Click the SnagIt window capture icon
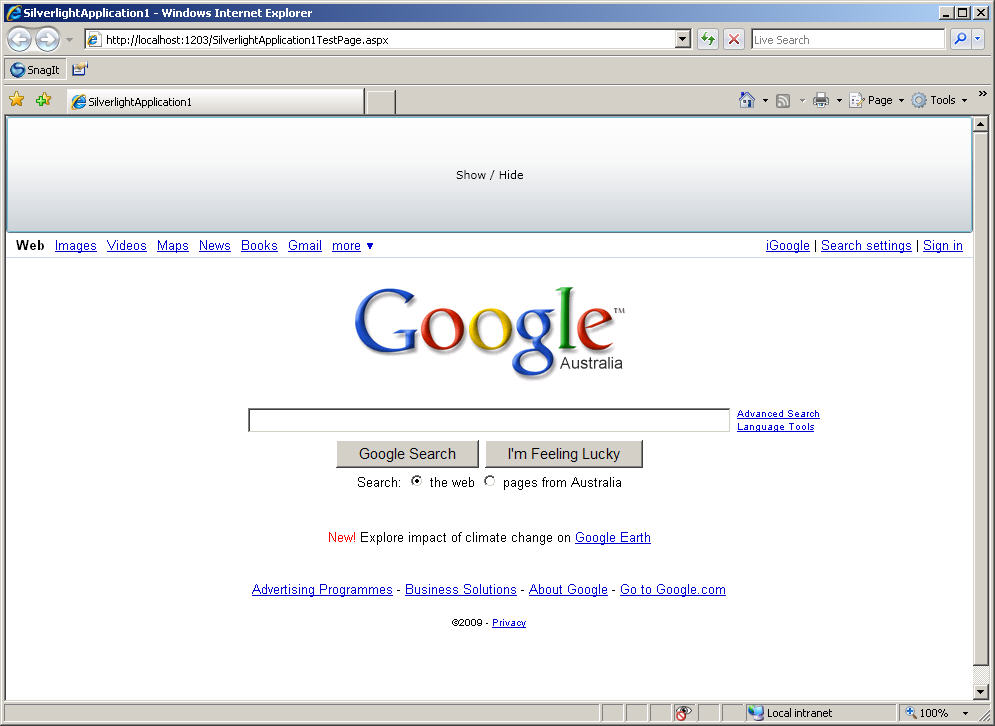The image size is (995, 726). pos(79,70)
